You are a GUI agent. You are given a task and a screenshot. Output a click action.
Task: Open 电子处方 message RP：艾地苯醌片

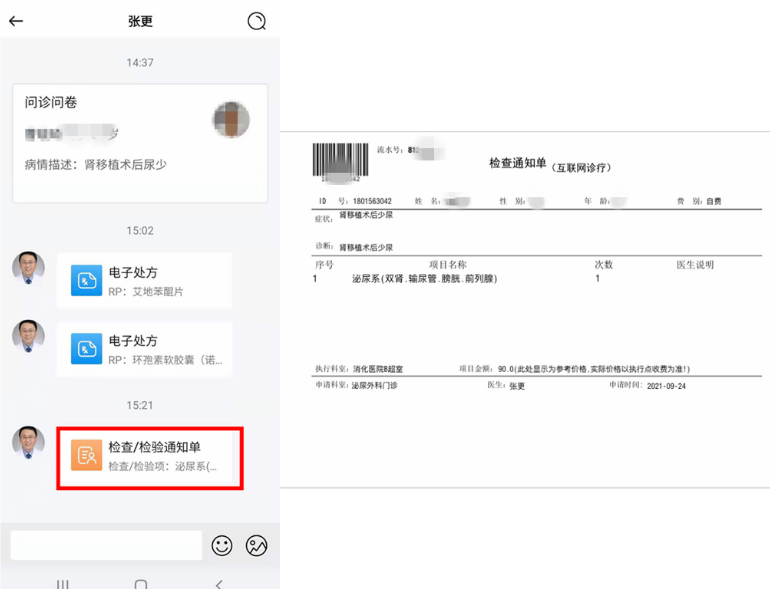click(x=160, y=281)
